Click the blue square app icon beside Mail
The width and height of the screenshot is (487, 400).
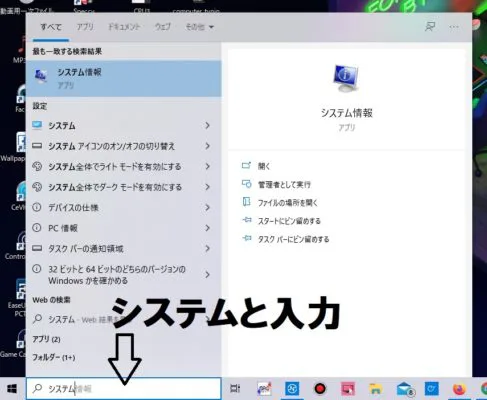click(431, 389)
